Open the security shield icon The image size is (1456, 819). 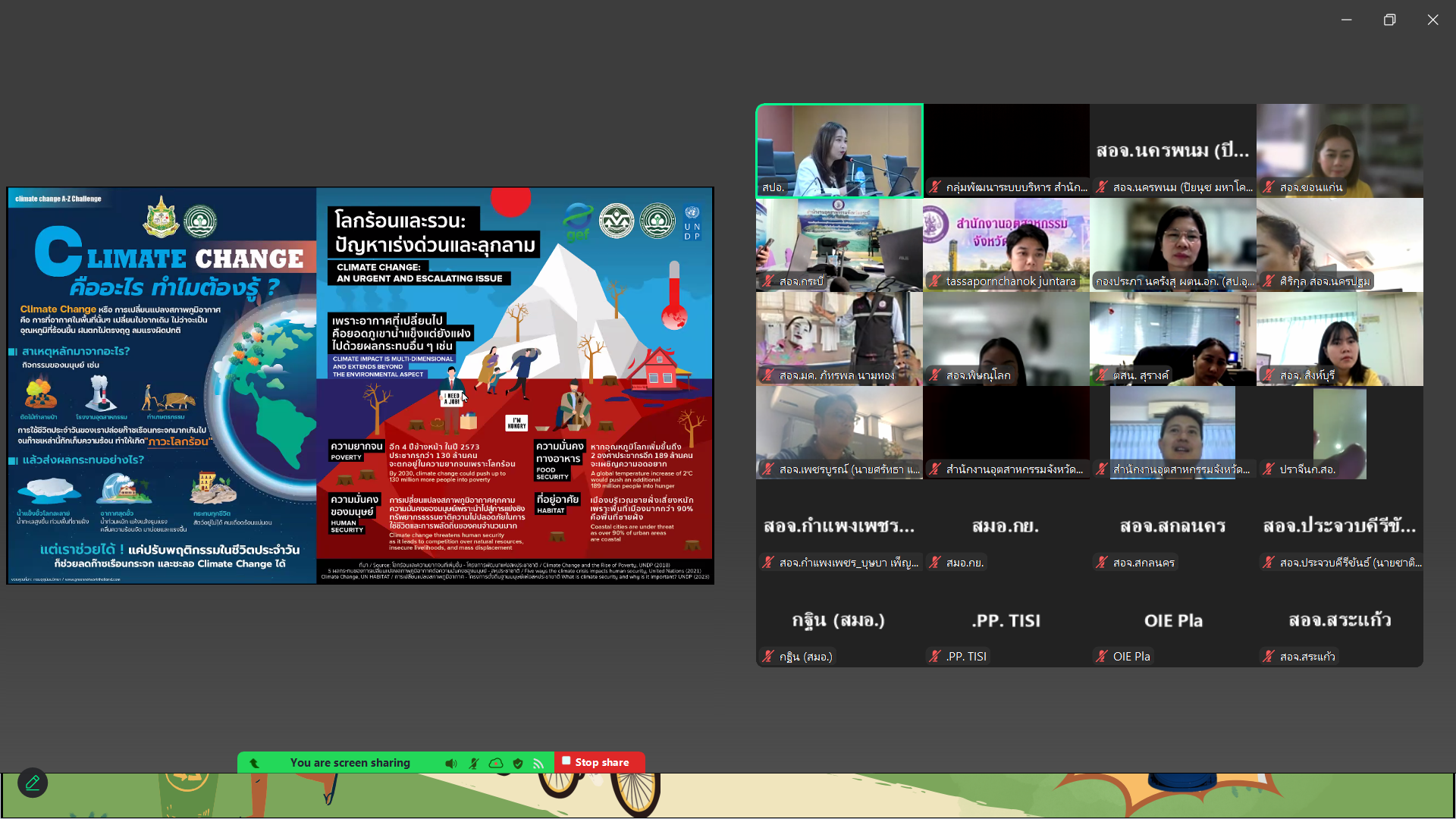(x=518, y=763)
